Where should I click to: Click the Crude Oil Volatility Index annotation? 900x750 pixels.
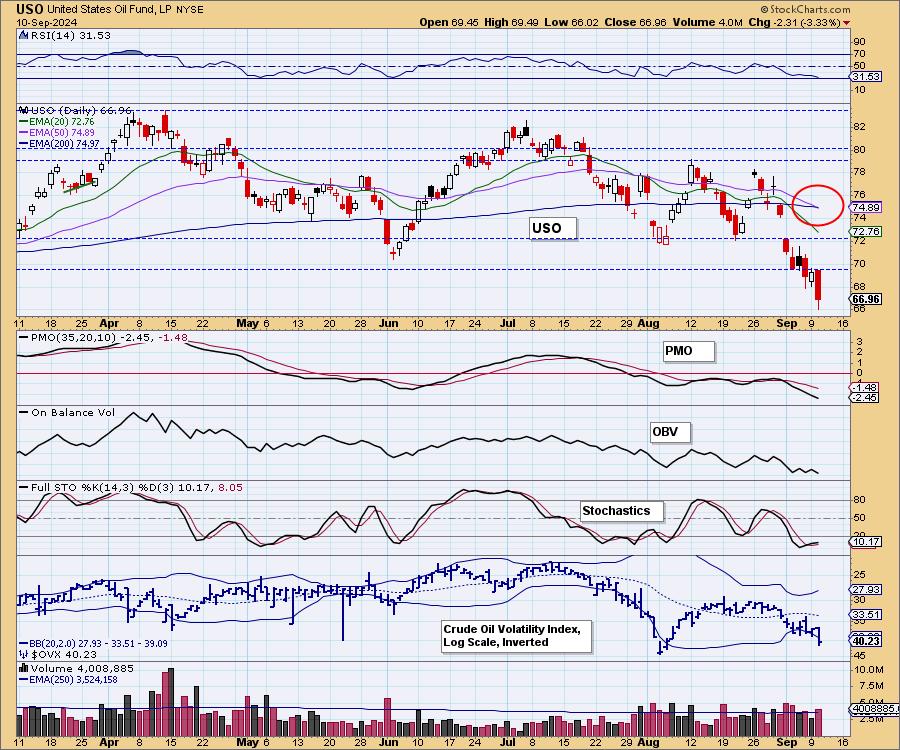[x=516, y=636]
